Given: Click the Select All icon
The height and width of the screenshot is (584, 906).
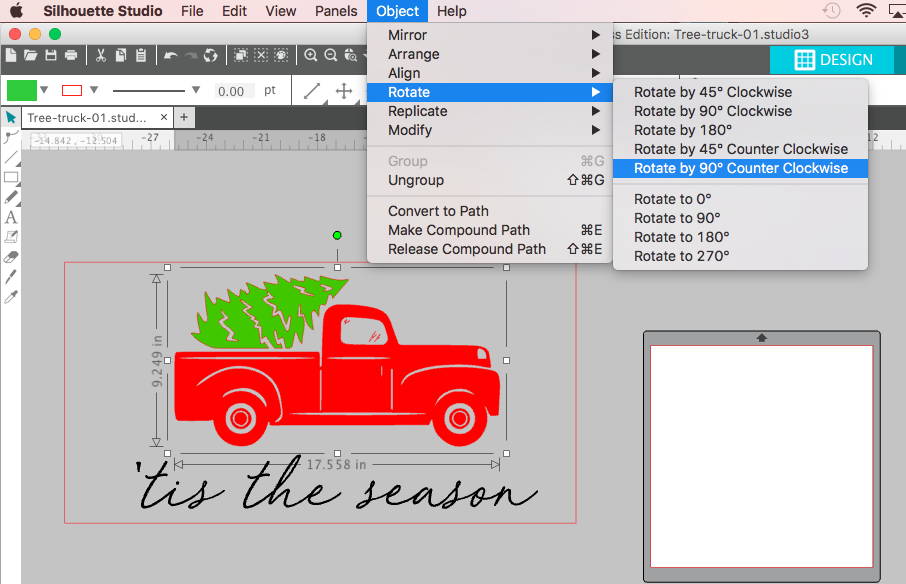Looking at the screenshot, I should (x=241, y=55).
